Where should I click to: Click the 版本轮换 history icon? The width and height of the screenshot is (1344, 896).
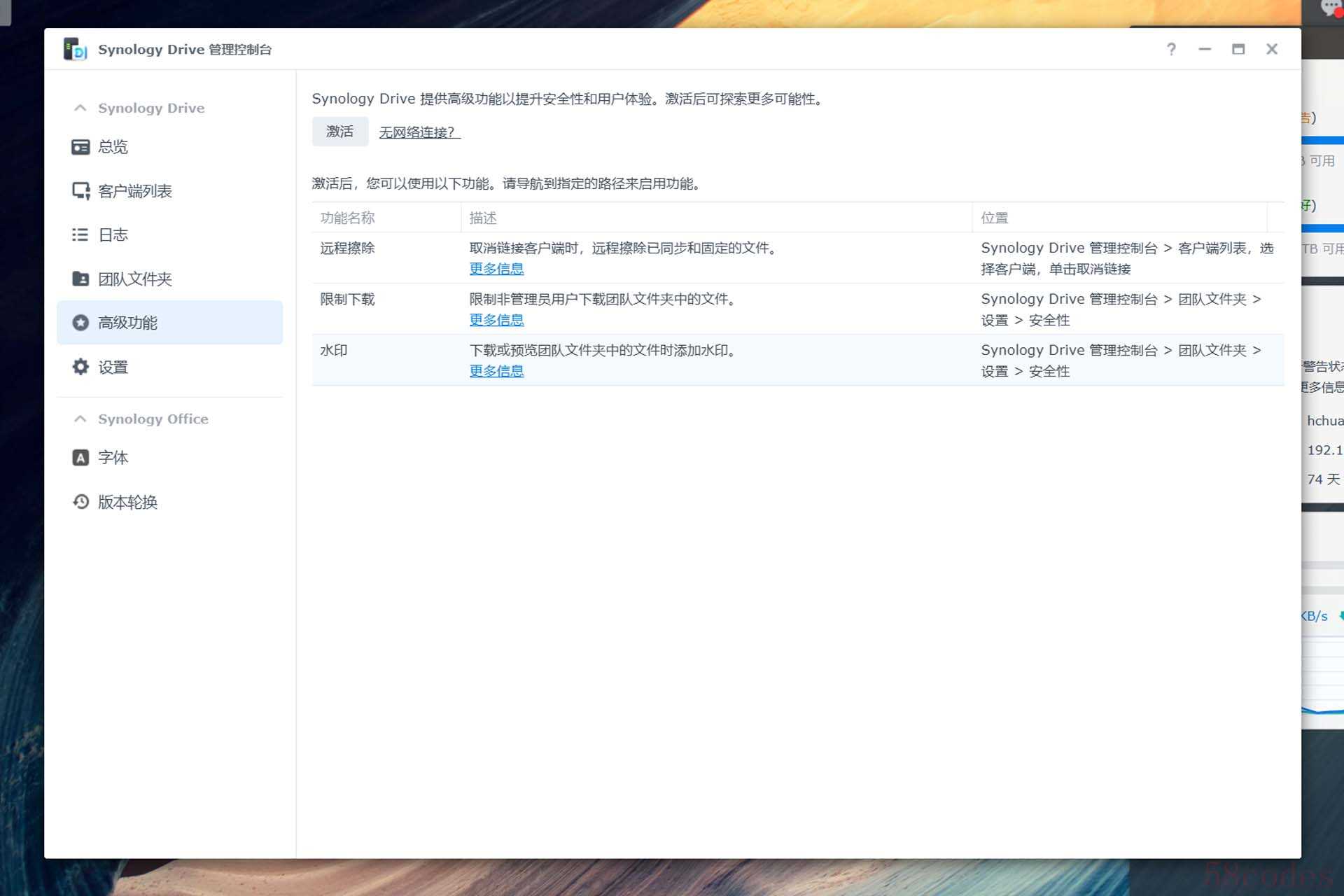[80, 502]
